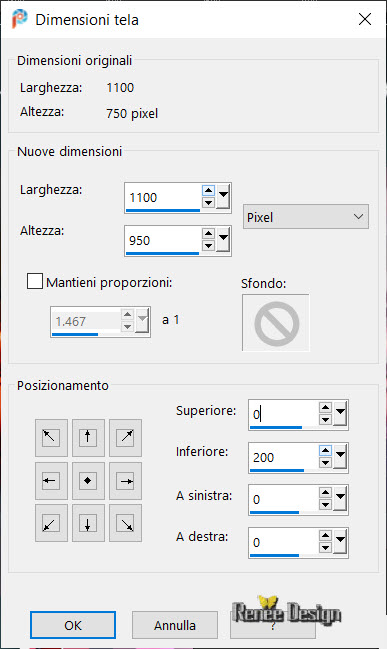Screen dimensions: 387x649
Task: Click the Superiore input field
Action: click(x=284, y=414)
